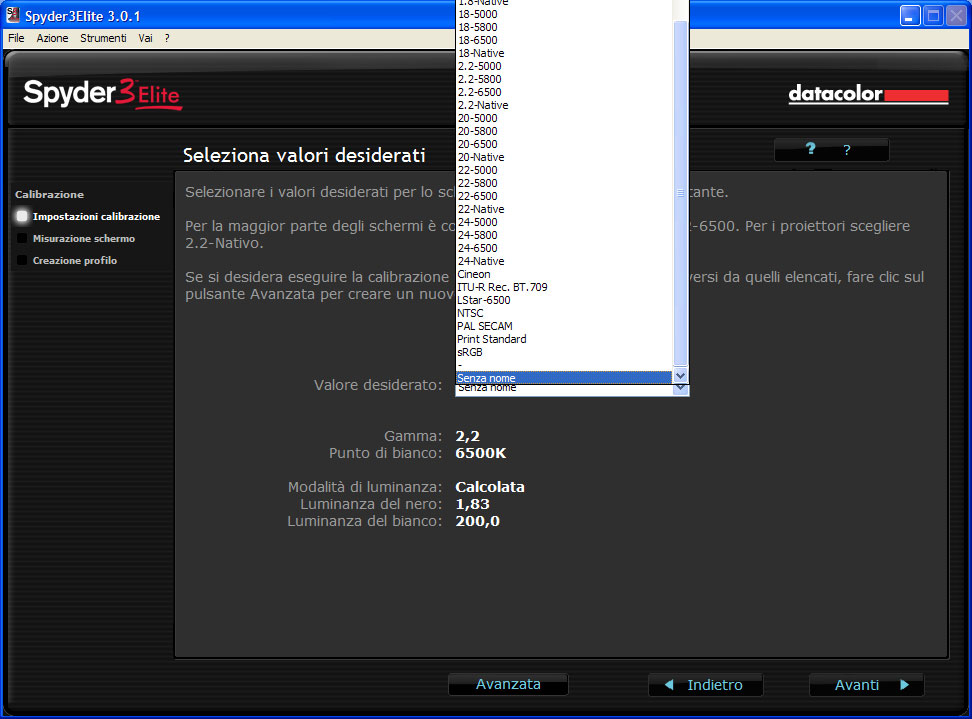Choose 18-5800 from the dropdown list
Viewport: 972px width, 719px height.
click(564, 27)
